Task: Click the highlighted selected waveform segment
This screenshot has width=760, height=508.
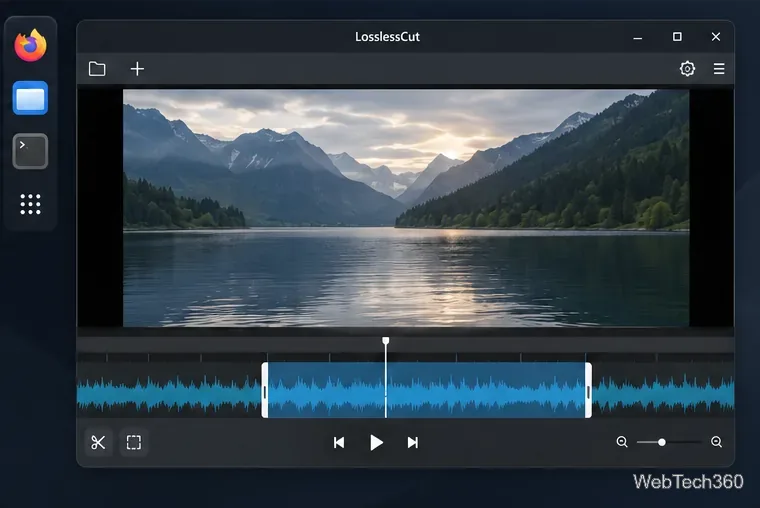Action: pyautogui.click(x=427, y=390)
